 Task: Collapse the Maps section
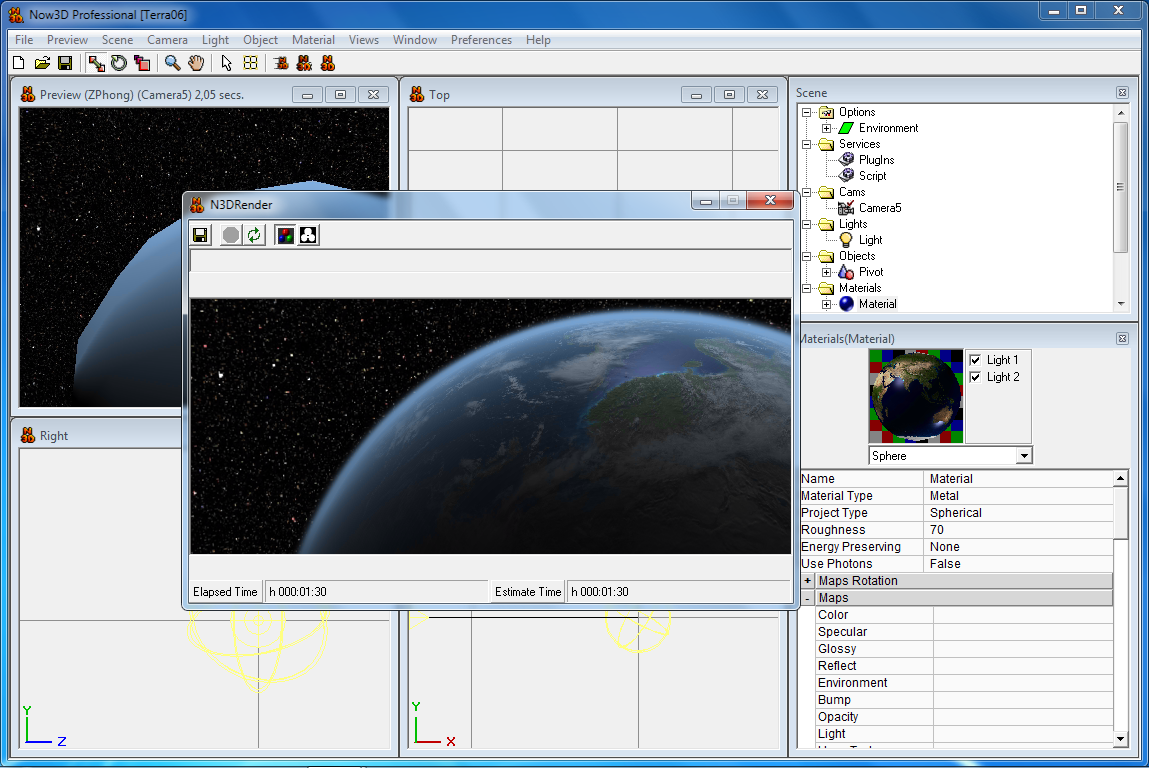pyautogui.click(x=808, y=598)
